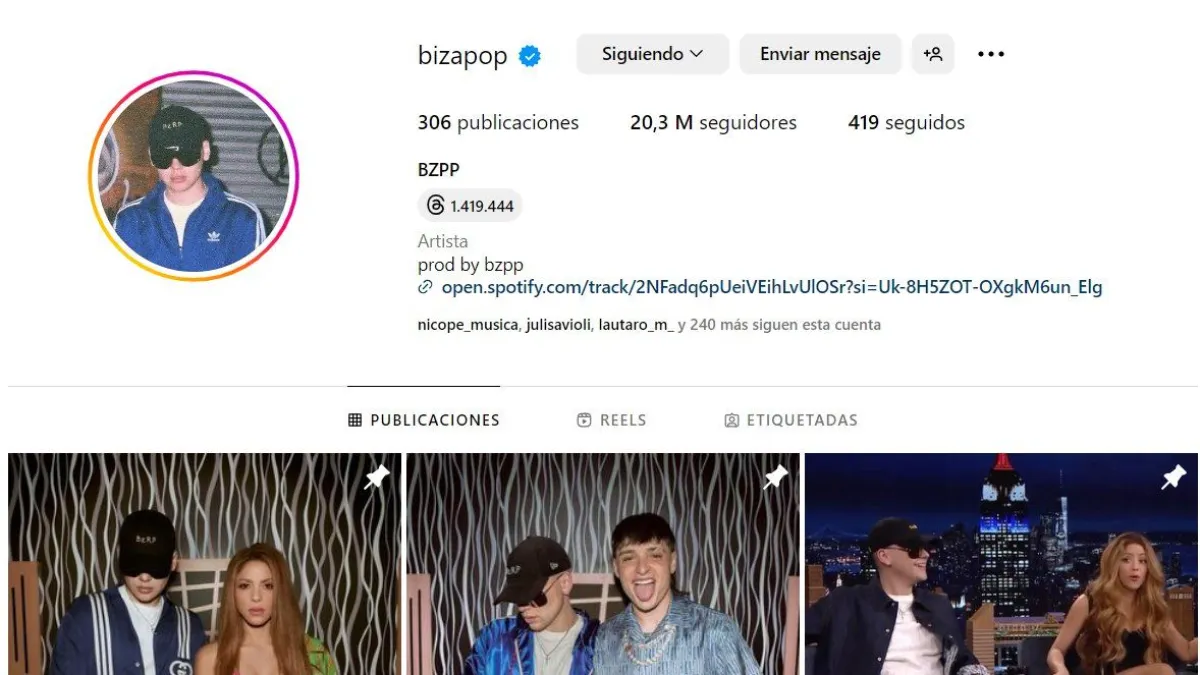Image resolution: width=1200 pixels, height=675 pixels.
Task: Switch to the Etiquetadas tab
Action: click(791, 420)
